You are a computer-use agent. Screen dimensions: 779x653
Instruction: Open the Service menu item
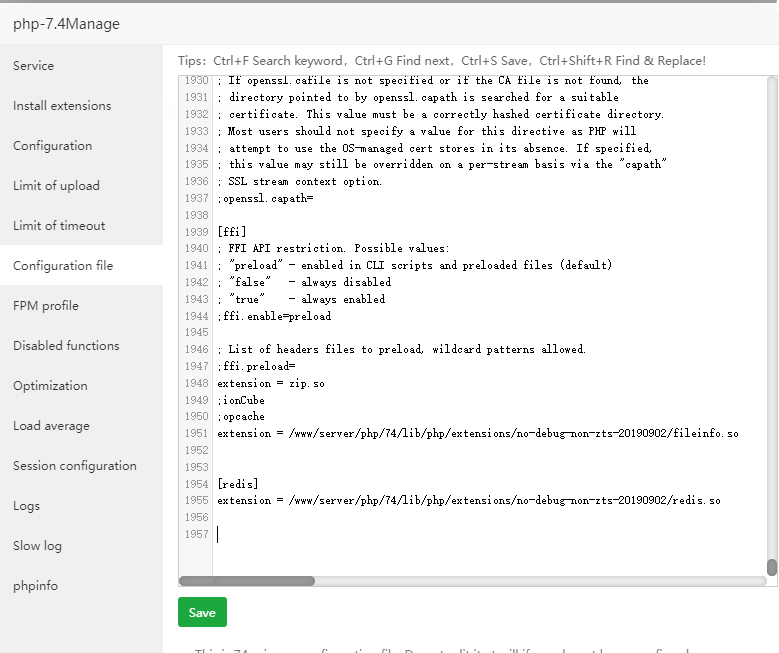pyautogui.click(x=34, y=66)
